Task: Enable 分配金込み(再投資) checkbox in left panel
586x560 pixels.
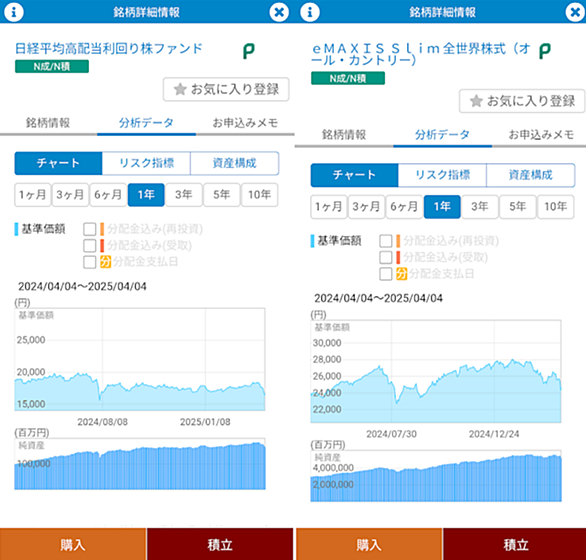Action: (x=90, y=229)
